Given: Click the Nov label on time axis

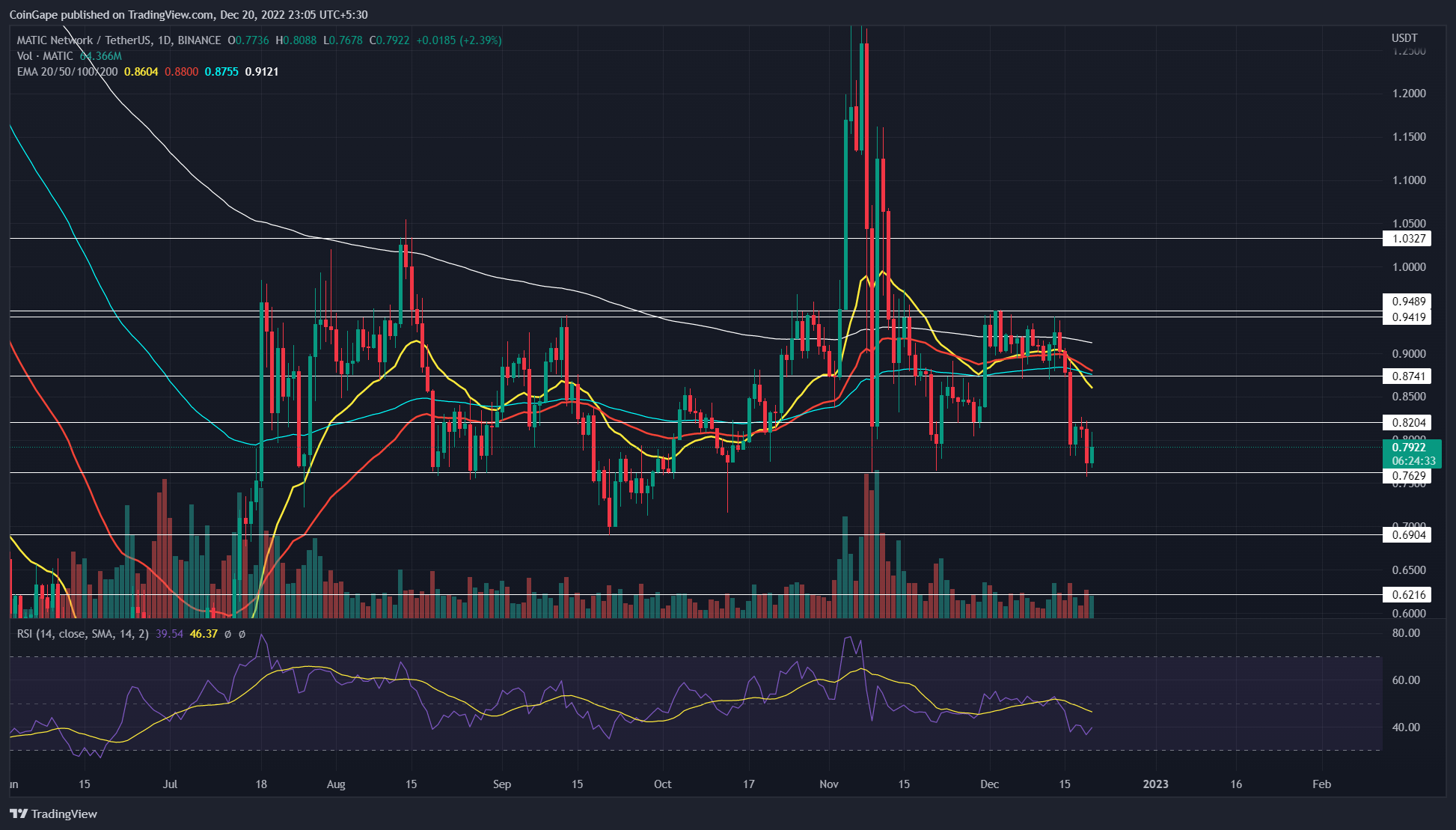Looking at the screenshot, I should point(829,784).
